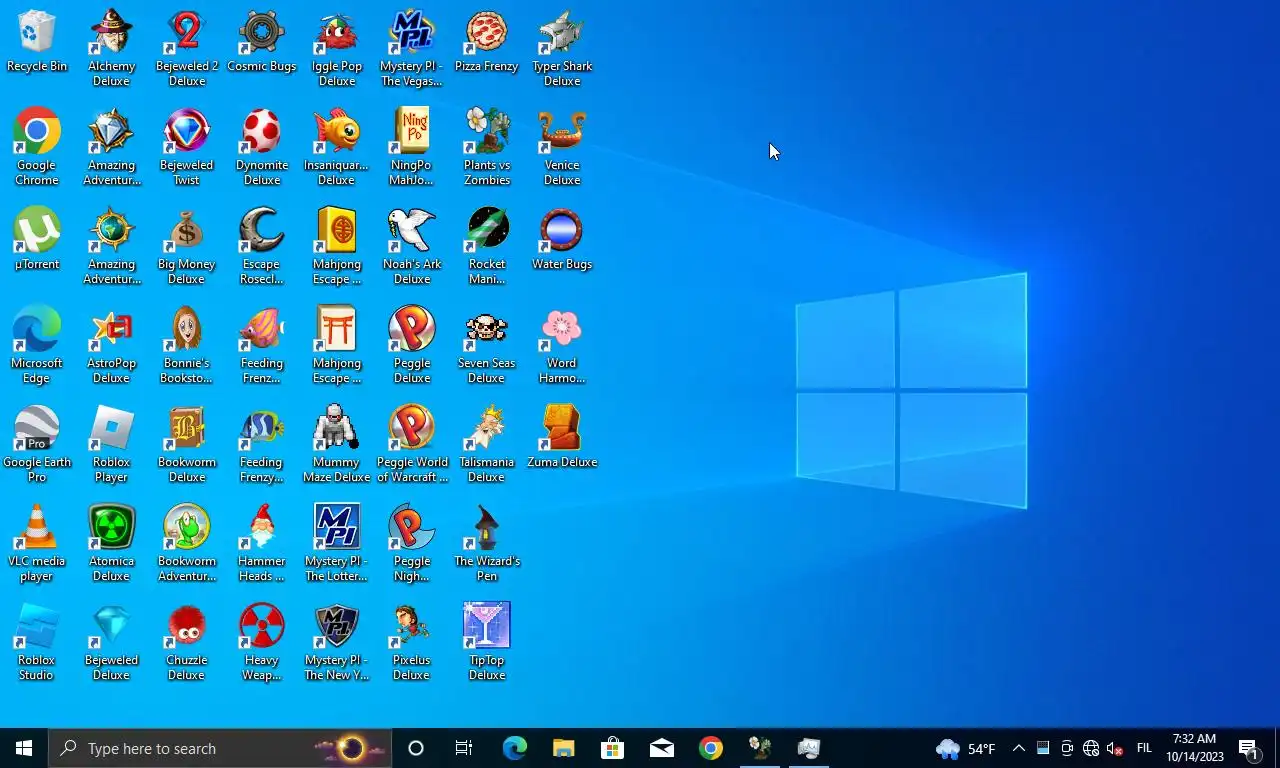Image resolution: width=1280 pixels, height=768 pixels.
Task: Open the clock showing 7:32 AM
Action: (x=1194, y=748)
